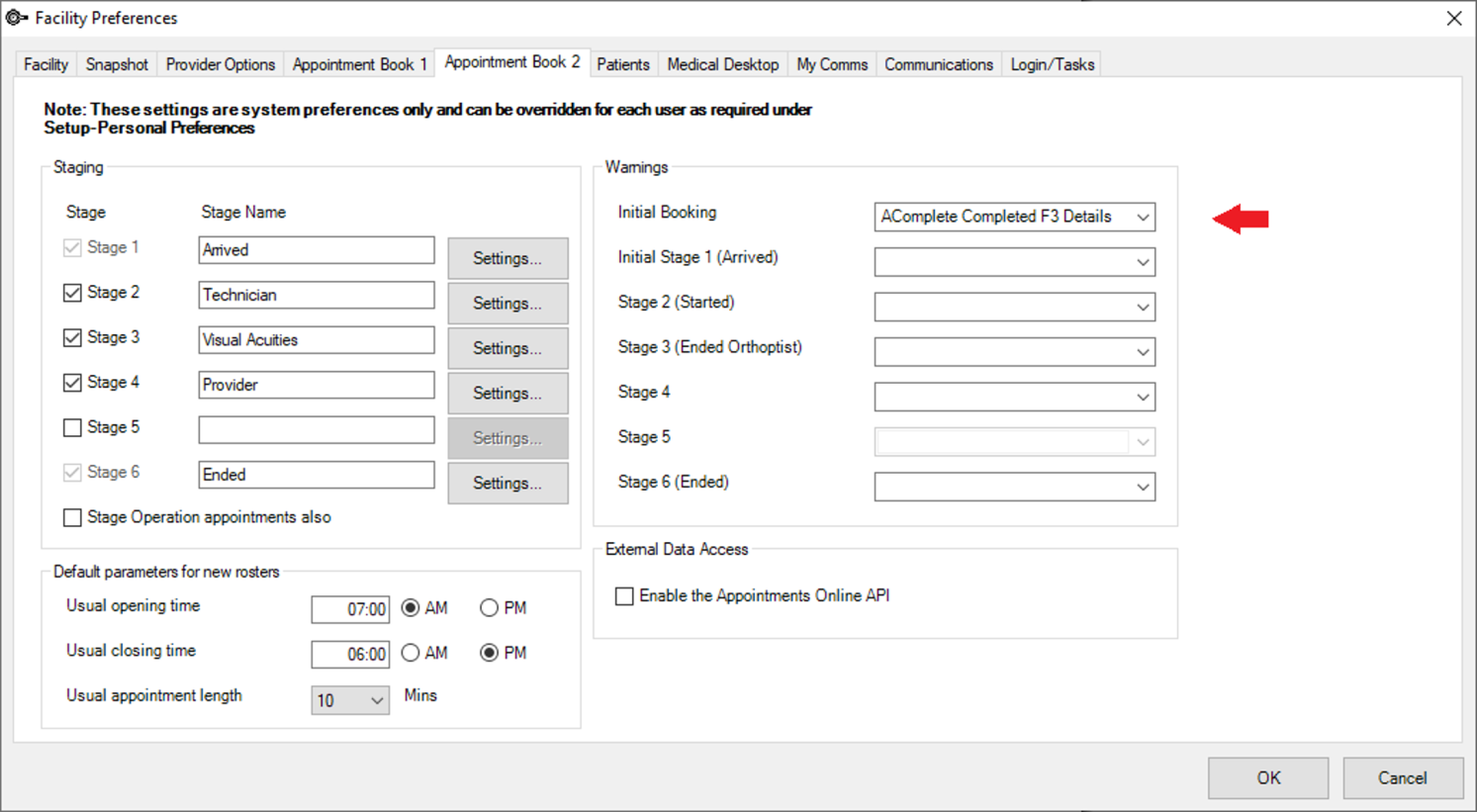Image resolution: width=1477 pixels, height=812 pixels.
Task: Click the usual closing time field 06:00
Action: coord(350,654)
